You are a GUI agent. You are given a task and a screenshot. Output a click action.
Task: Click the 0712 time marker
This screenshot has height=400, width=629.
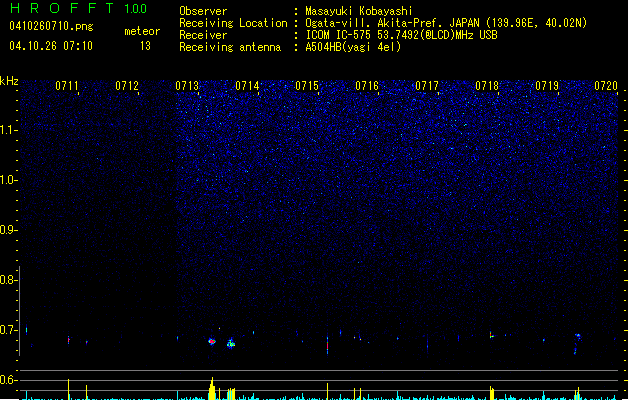coord(127,86)
